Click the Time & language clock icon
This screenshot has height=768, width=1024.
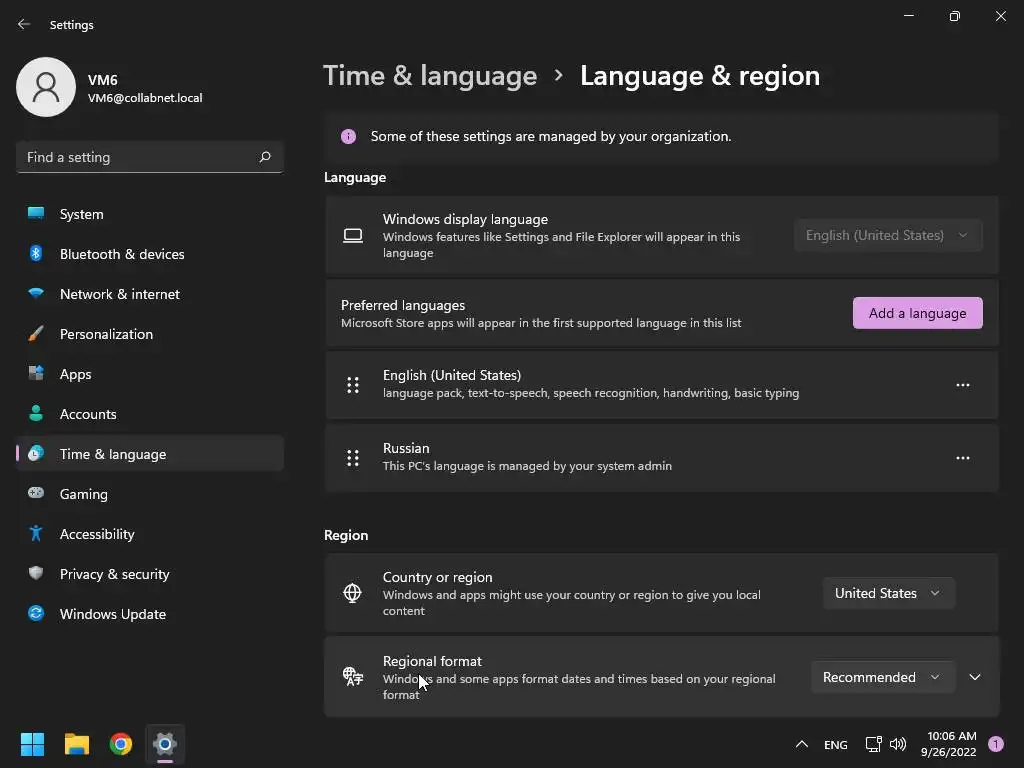click(36, 453)
